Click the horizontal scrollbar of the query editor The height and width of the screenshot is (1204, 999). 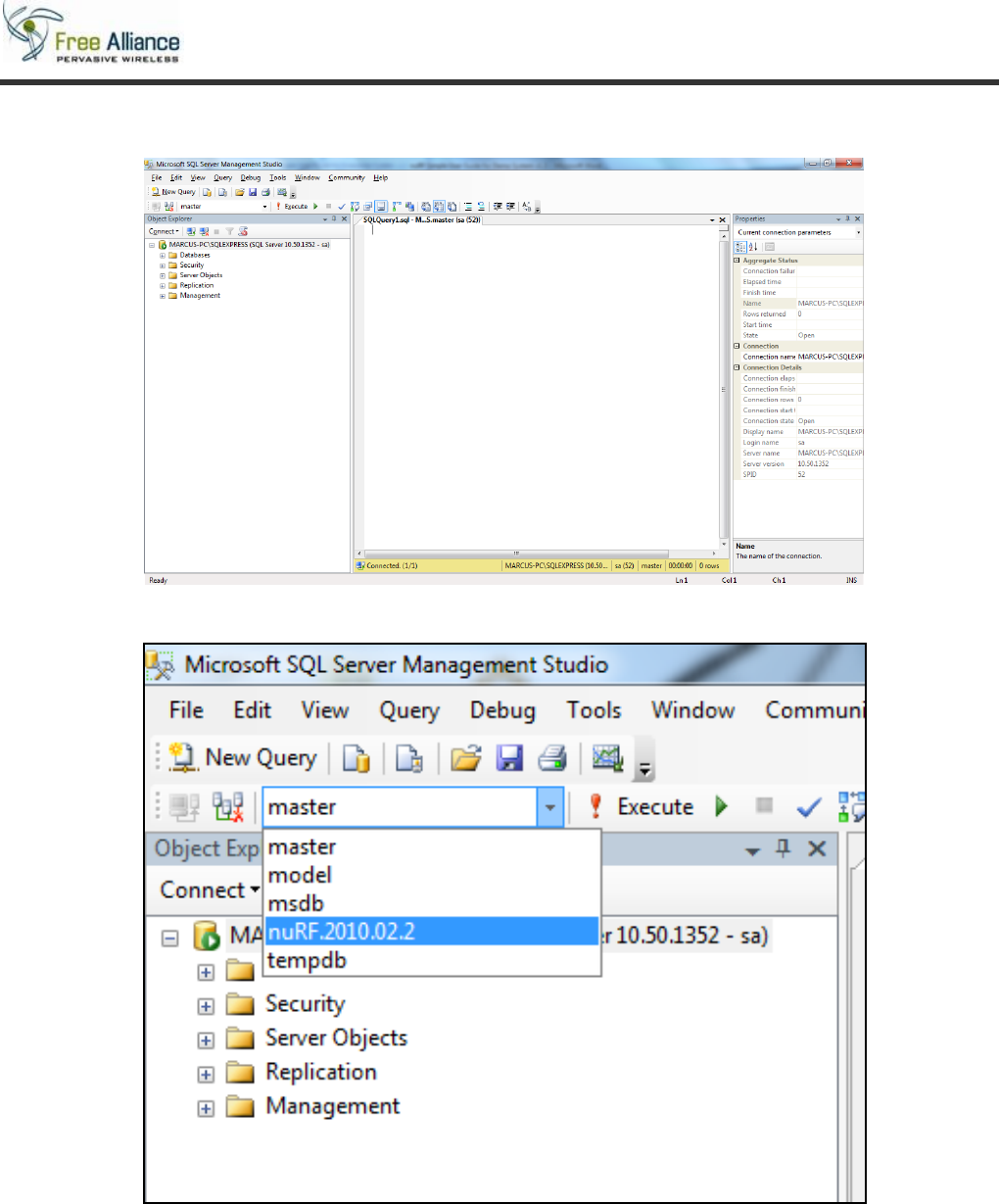(536, 554)
